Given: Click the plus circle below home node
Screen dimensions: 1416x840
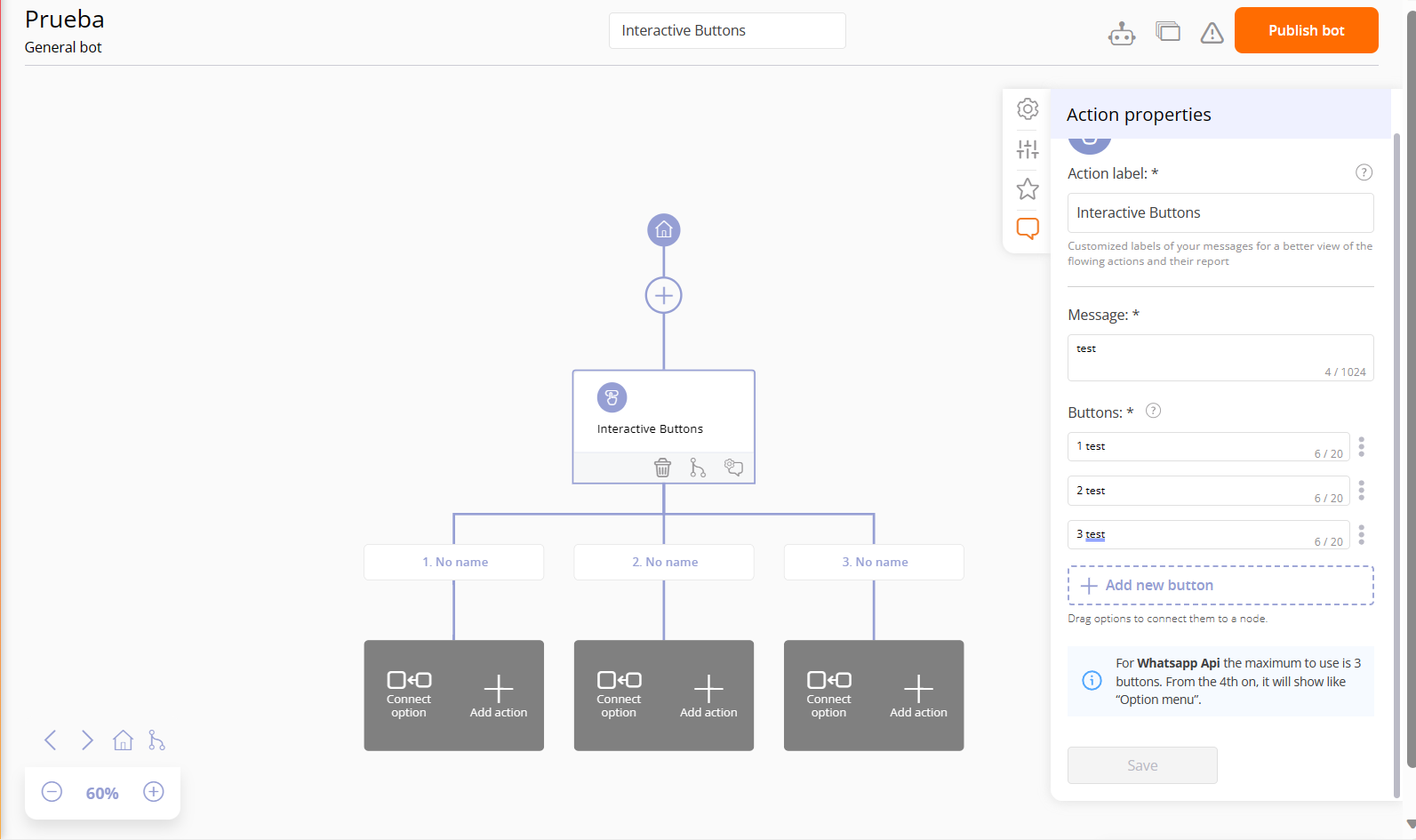Looking at the screenshot, I should (663, 295).
